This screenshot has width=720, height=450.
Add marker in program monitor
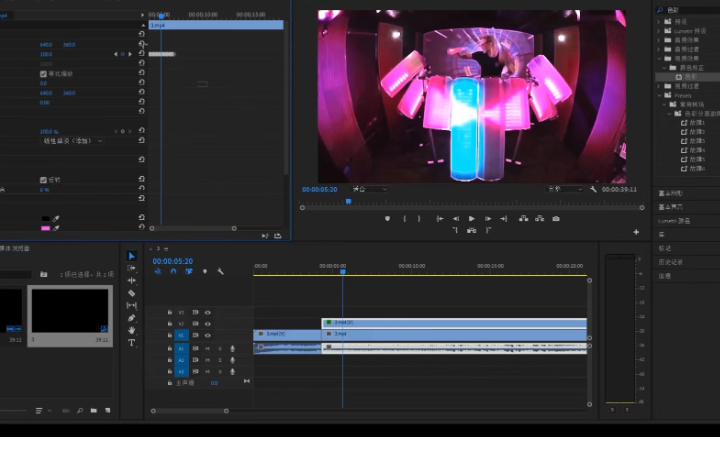387,219
